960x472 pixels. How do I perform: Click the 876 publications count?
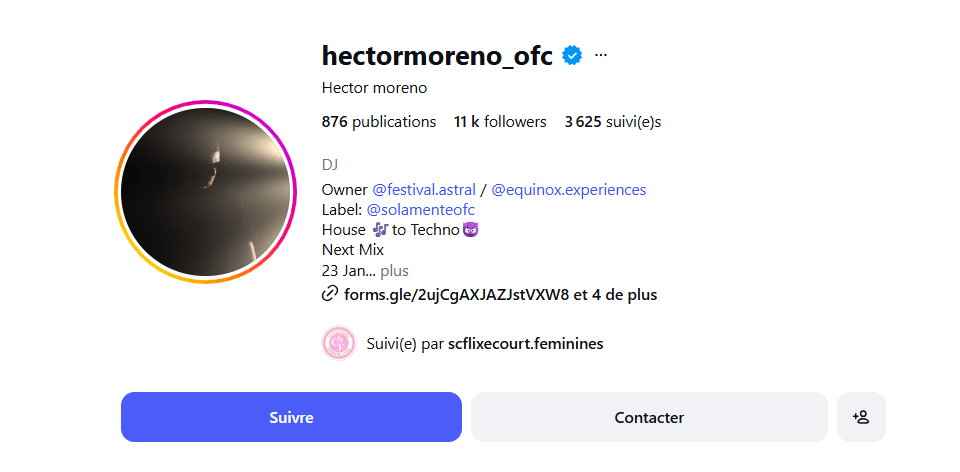pyautogui.click(x=379, y=122)
